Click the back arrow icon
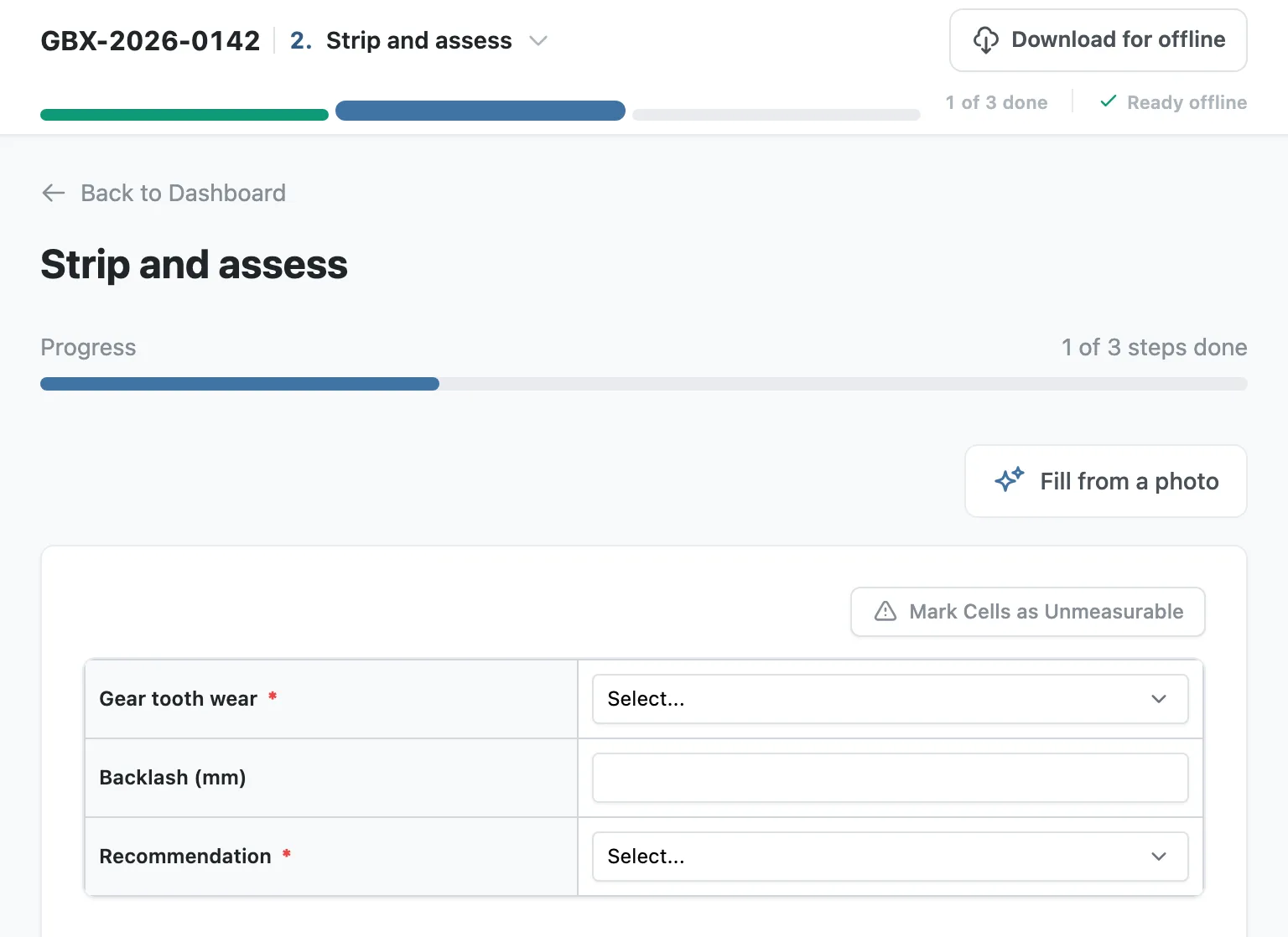This screenshot has height=937, width=1288. click(x=54, y=194)
